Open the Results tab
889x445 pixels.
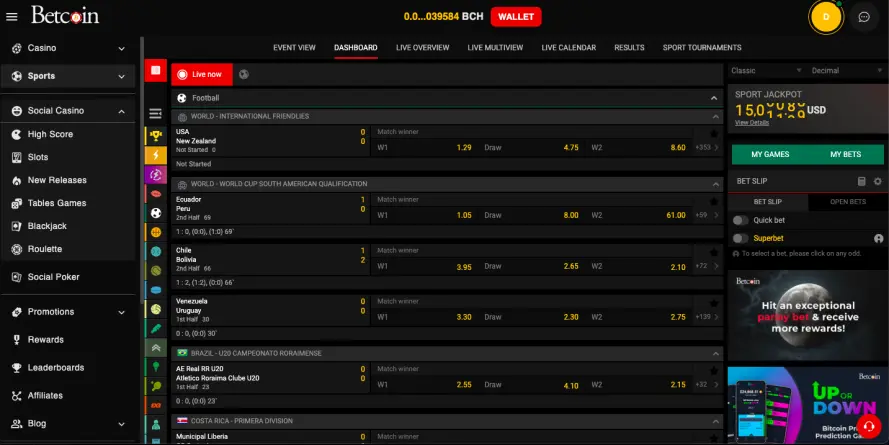point(629,48)
